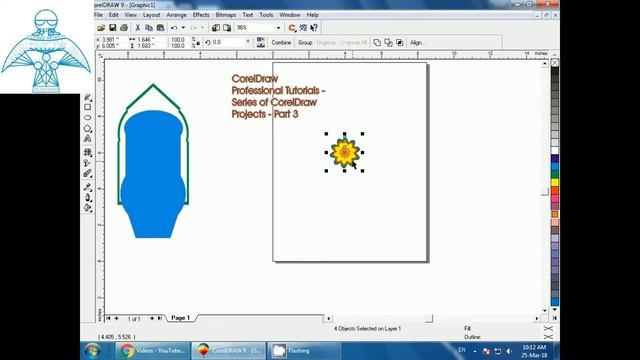Viewport: 640px width, 360px height.
Task: Open the Windows Start menu
Action: pyautogui.click(x=93, y=350)
